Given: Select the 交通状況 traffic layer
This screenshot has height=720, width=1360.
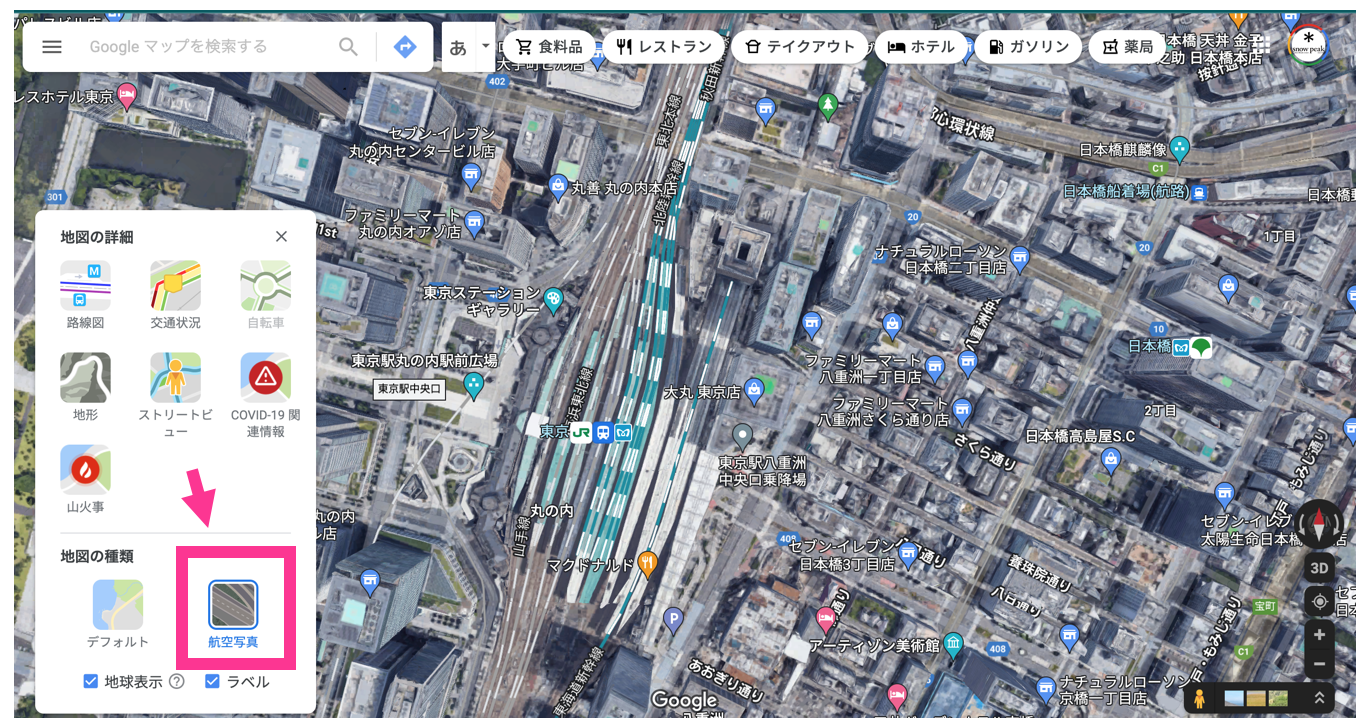Looking at the screenshot, I should [x=176, y=286].
